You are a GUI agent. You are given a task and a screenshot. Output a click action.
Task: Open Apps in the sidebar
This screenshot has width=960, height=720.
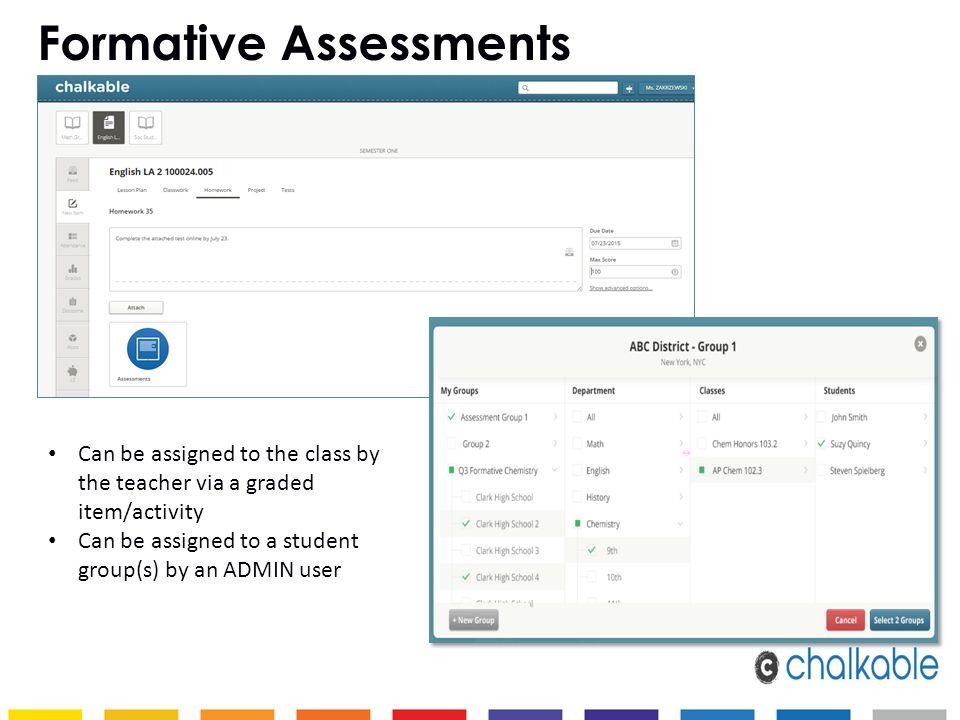click(x=72, y=340)
